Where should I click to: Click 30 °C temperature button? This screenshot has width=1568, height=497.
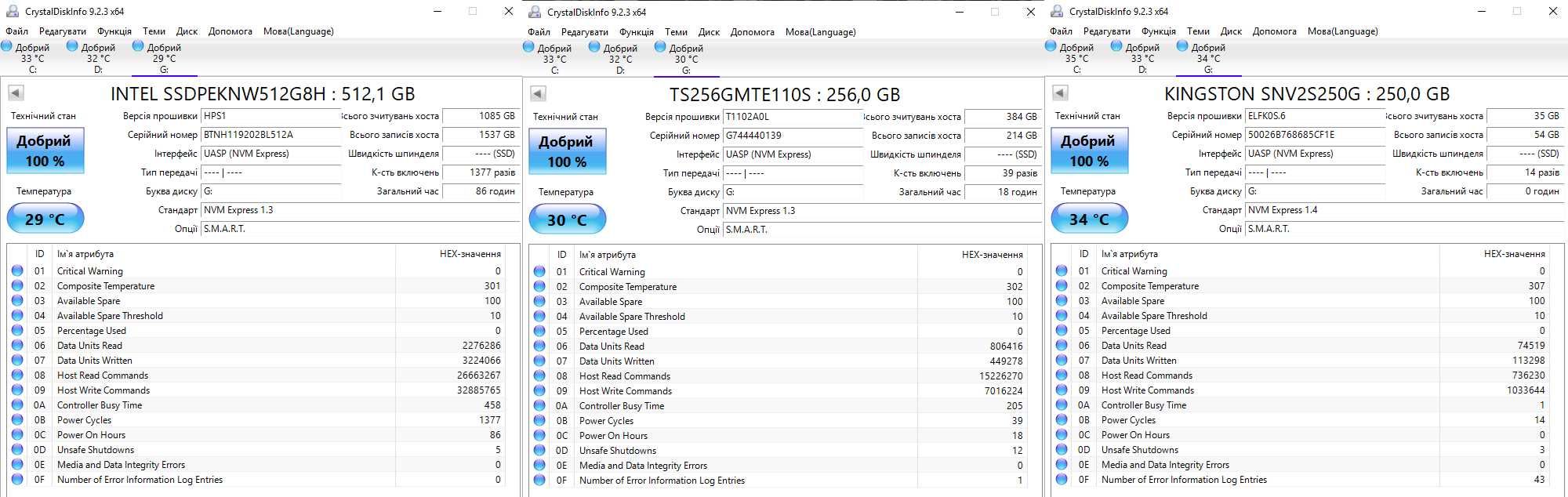coord(567,219)
